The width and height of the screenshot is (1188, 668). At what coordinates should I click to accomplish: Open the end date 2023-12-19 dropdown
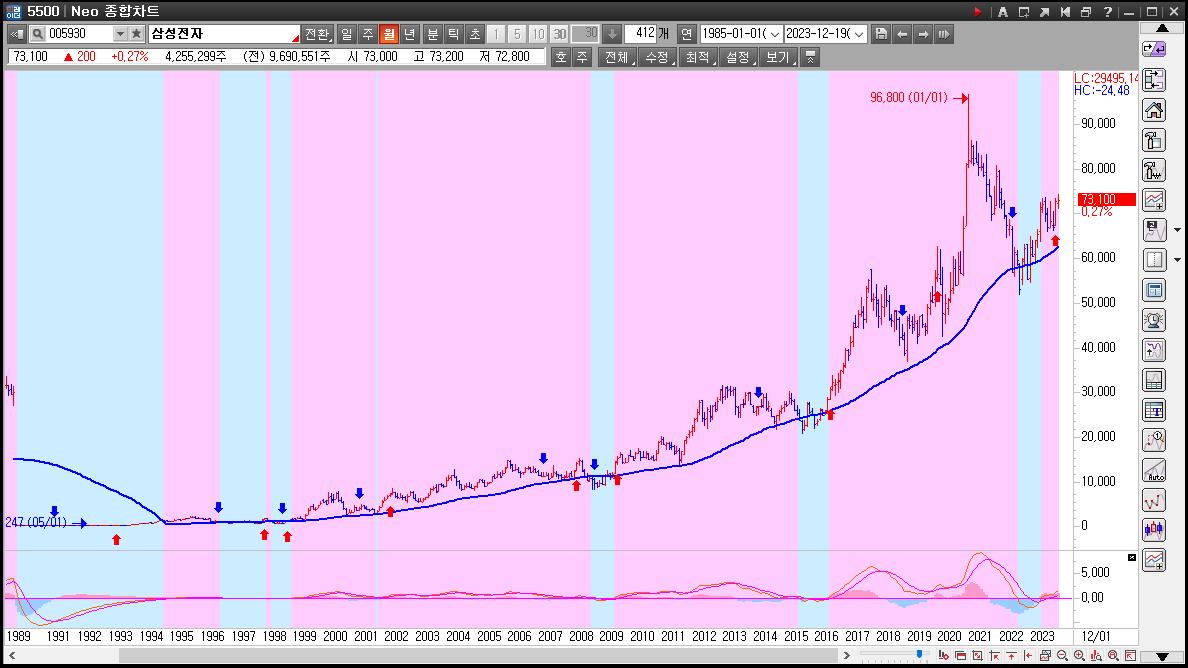858,35
